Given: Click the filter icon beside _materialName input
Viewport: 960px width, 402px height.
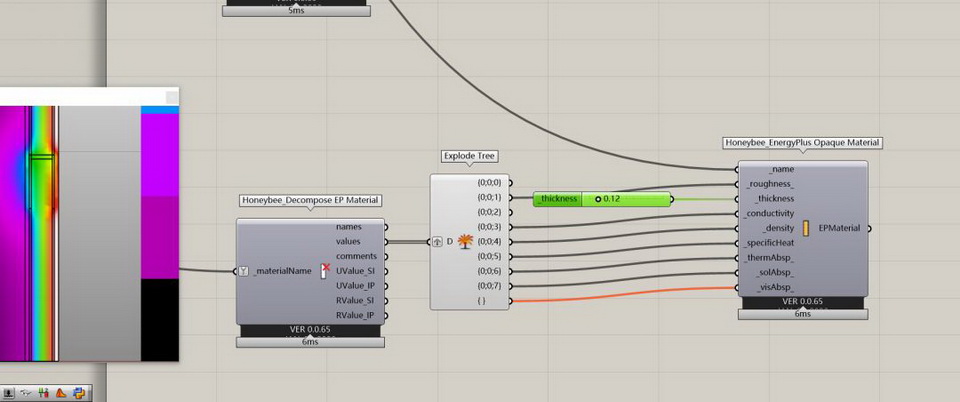Looking at the screenshot, I should click(x=244, y=271).
